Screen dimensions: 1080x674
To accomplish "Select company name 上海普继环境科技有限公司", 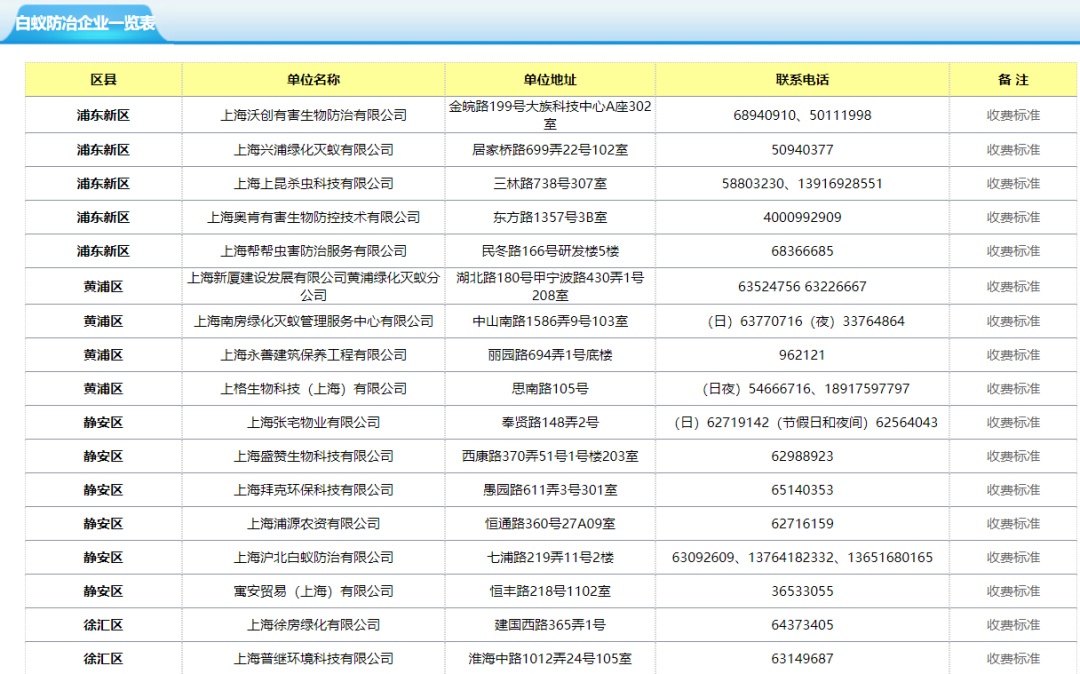I will (x=313, y=658).
